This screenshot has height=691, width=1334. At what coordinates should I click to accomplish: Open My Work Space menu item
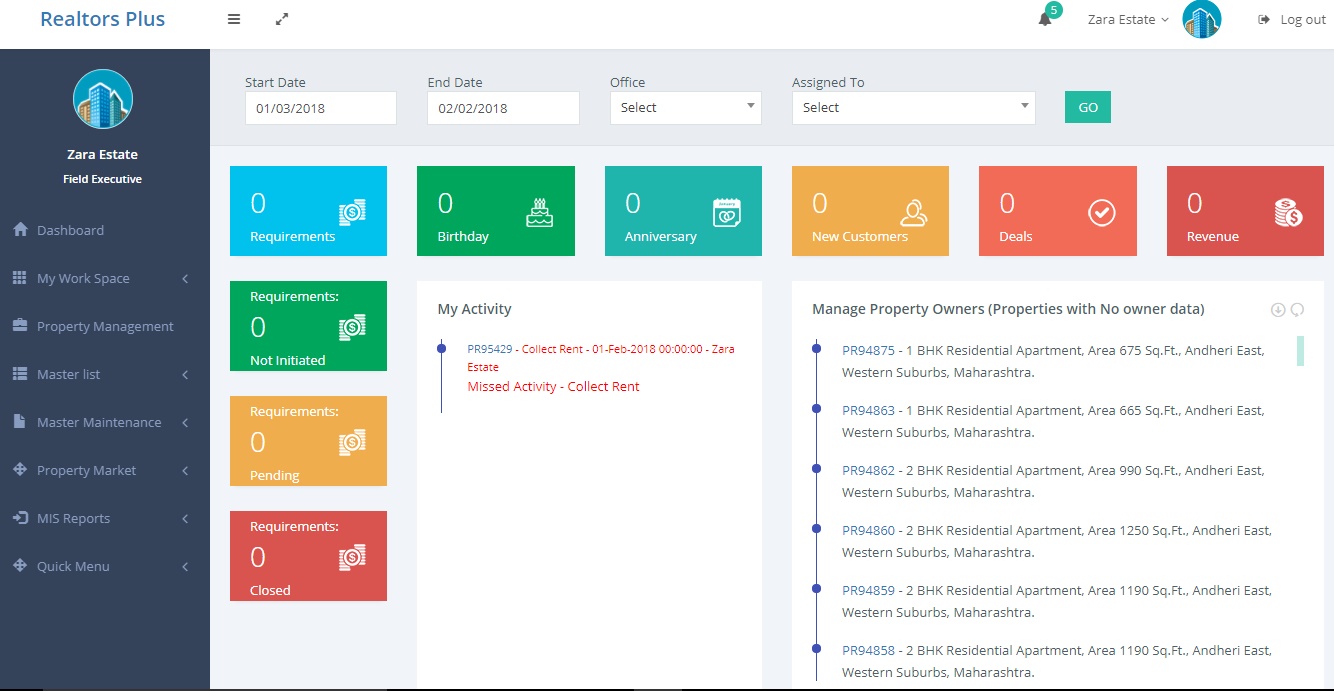pyautogui.click(x=105, y=278)
